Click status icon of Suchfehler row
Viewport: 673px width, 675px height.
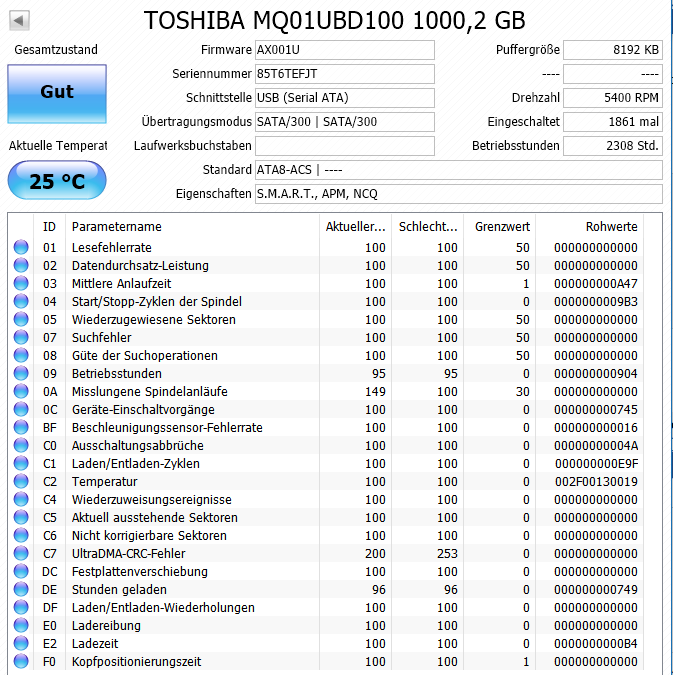[x=21, y=338]
